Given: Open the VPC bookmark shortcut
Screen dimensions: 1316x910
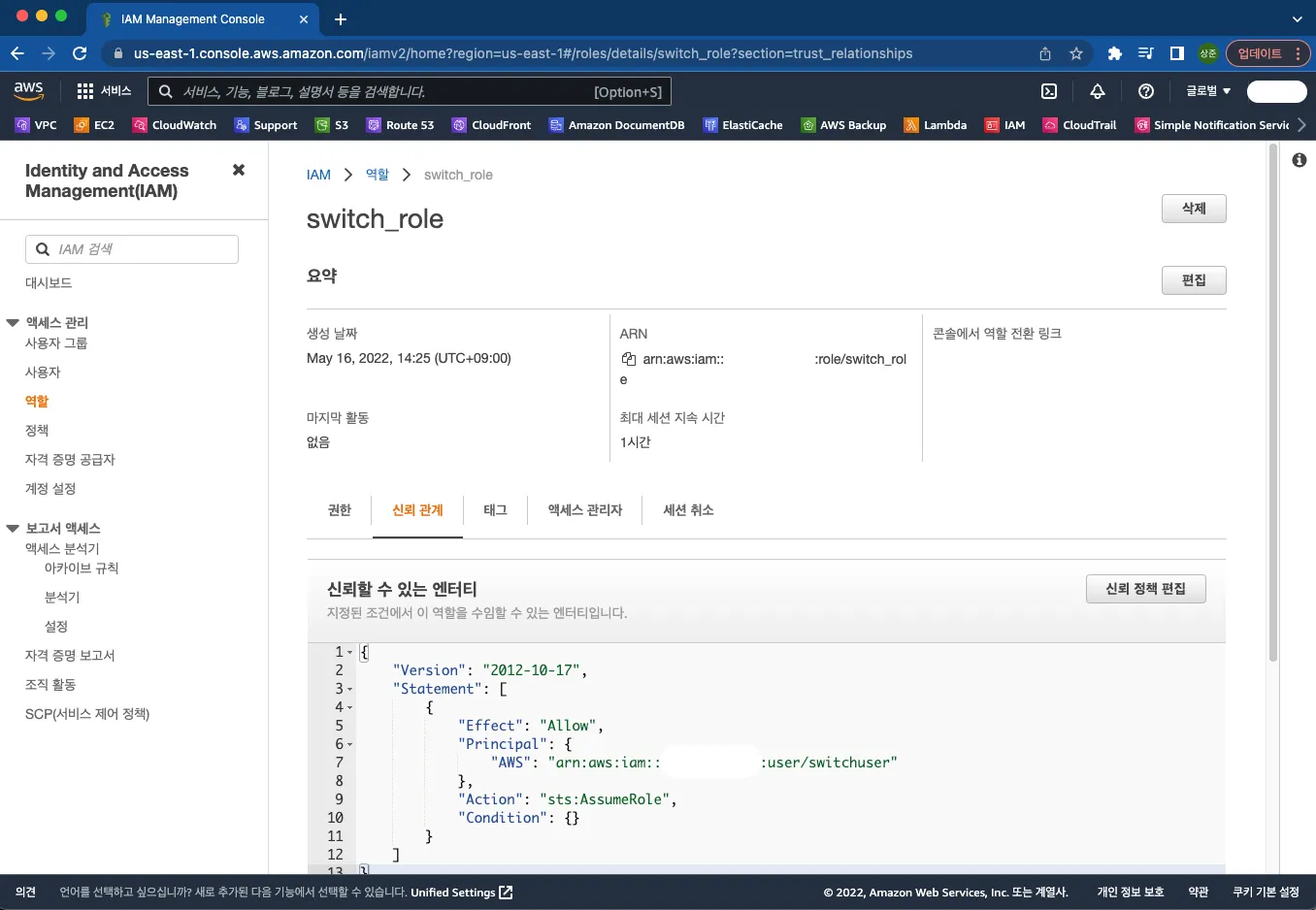Looking at the screenshot, I should (x=36, y=125).
